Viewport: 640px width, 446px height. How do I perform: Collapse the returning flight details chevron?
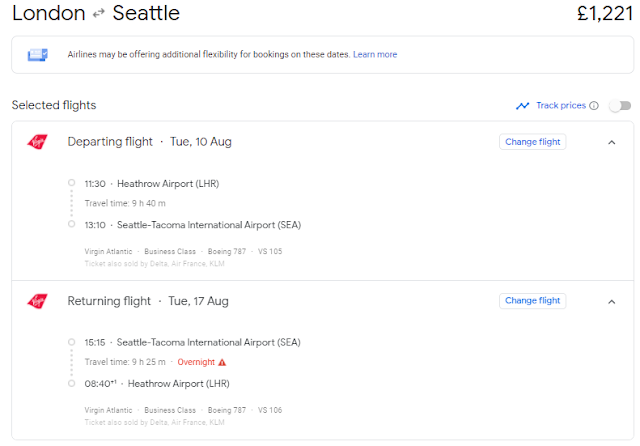point(611,302)
